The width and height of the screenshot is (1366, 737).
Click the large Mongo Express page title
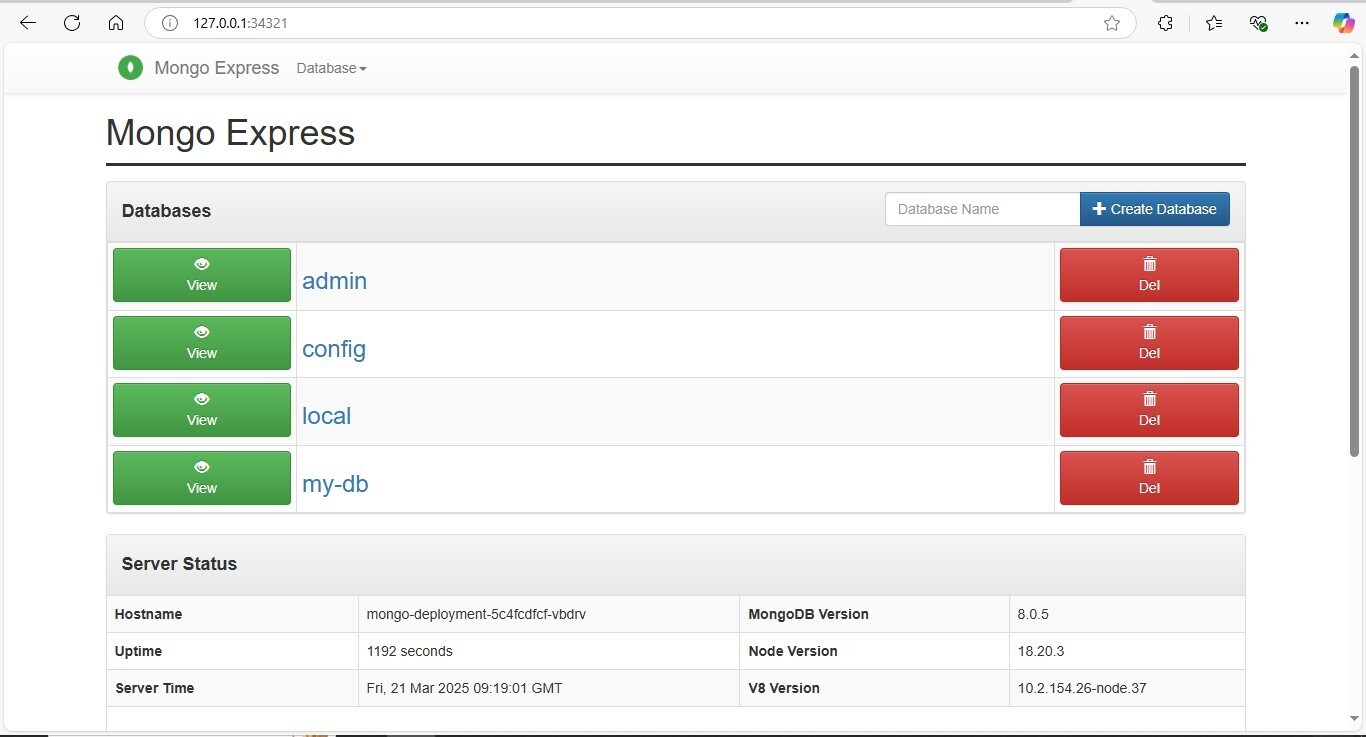coord(230,133)
